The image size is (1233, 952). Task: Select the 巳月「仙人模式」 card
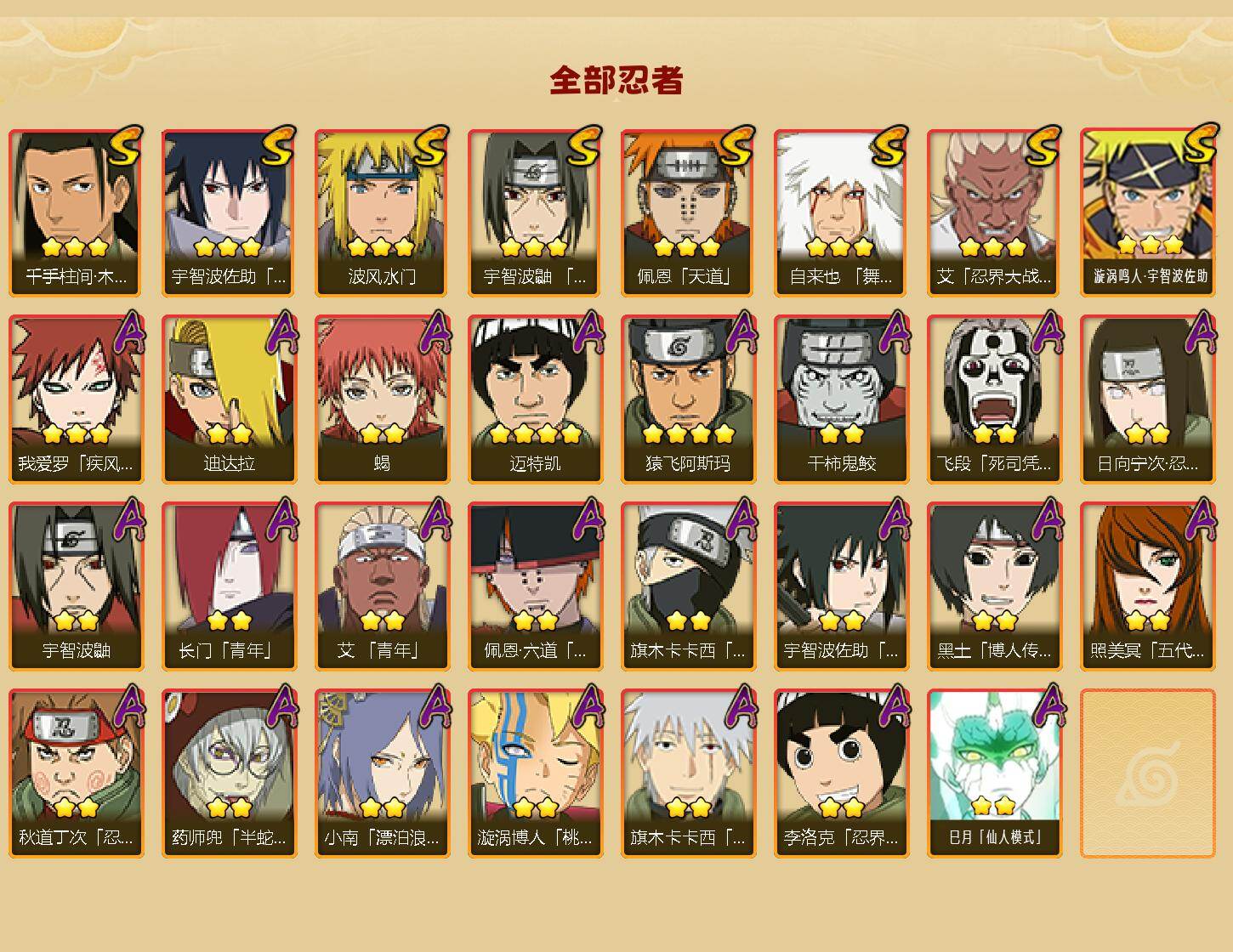pos(994,773)
